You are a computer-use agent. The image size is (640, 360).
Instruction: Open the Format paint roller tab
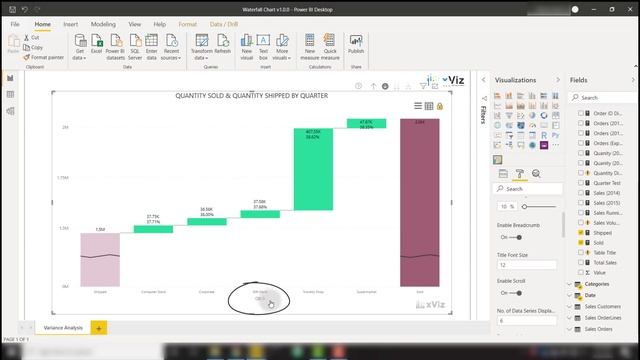point(520,174)
